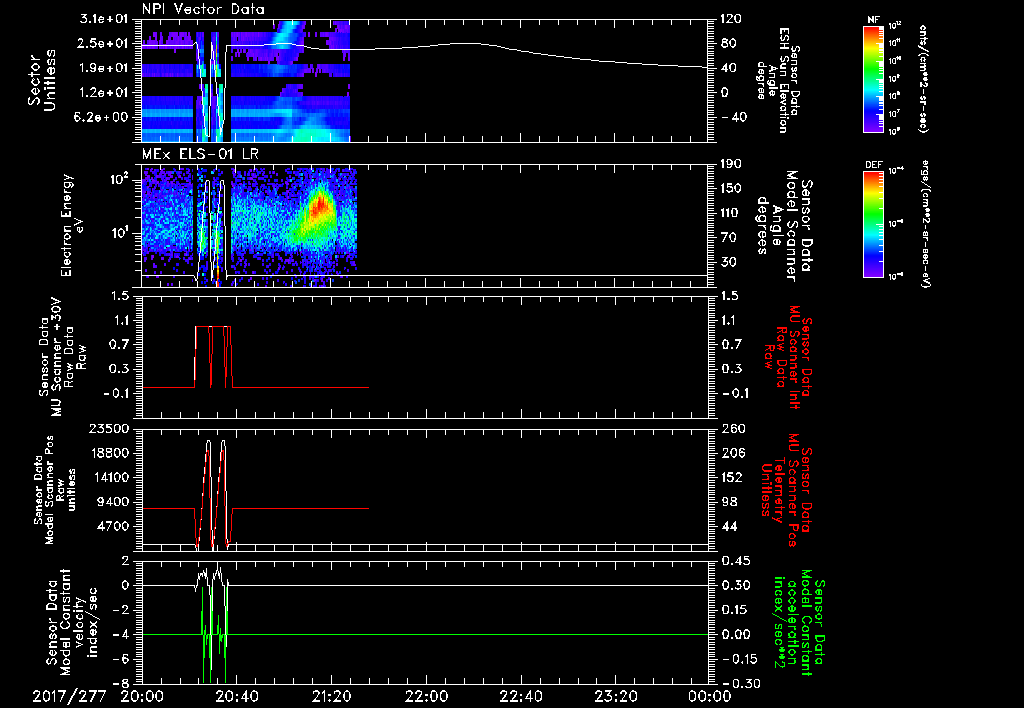1024x708 pixels.
Task: Click the "150" scanner angle tick value
Action: [730, 189]
